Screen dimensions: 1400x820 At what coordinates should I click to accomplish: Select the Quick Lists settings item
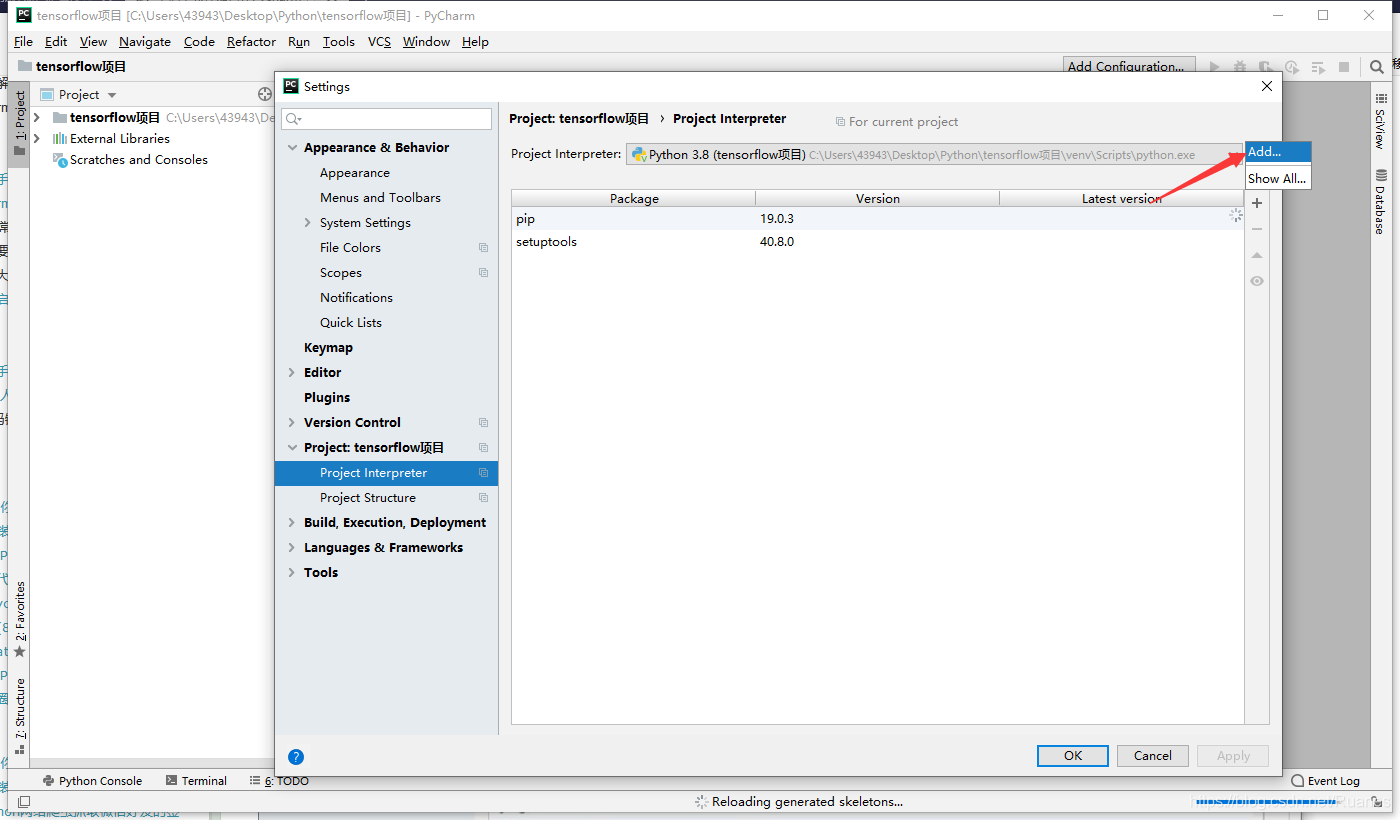pyautogui.click(x=351, y=323)
